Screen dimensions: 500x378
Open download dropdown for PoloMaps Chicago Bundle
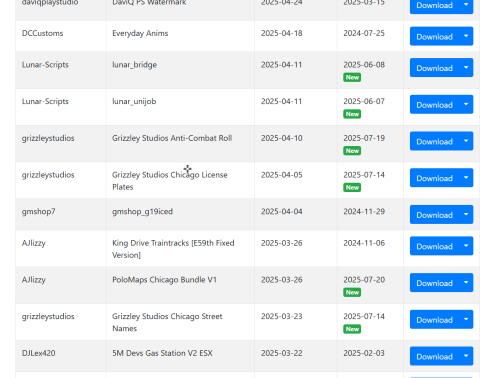(466, 283)
